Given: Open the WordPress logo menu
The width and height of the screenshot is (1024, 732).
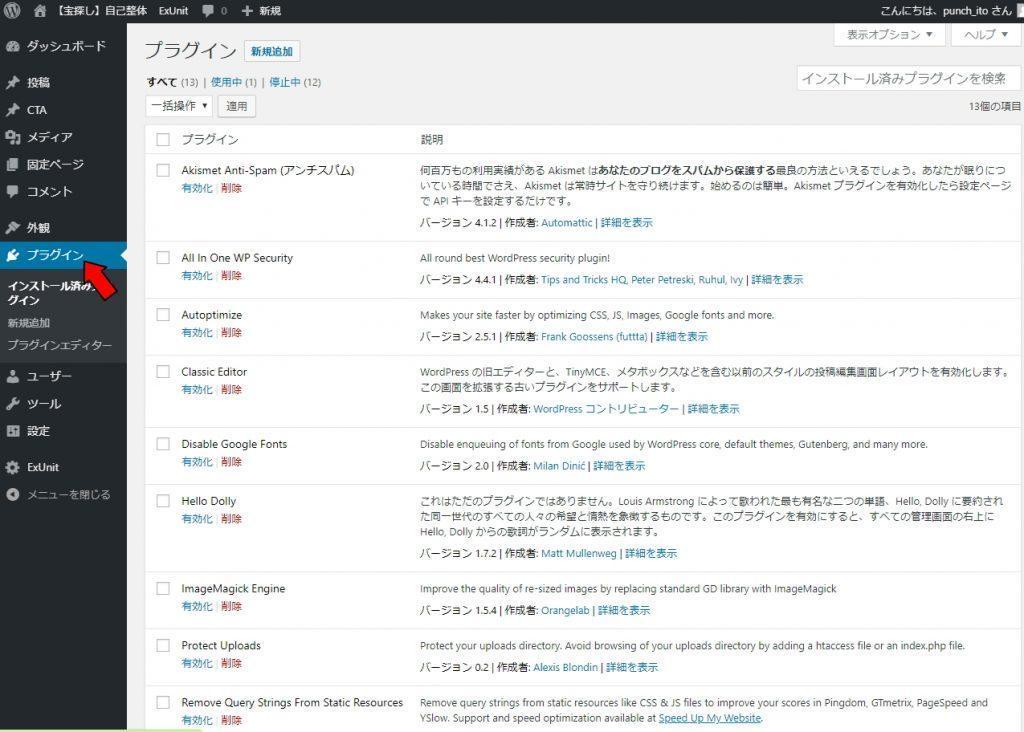Looking at the screenshot, I should [x=12, y=10].
